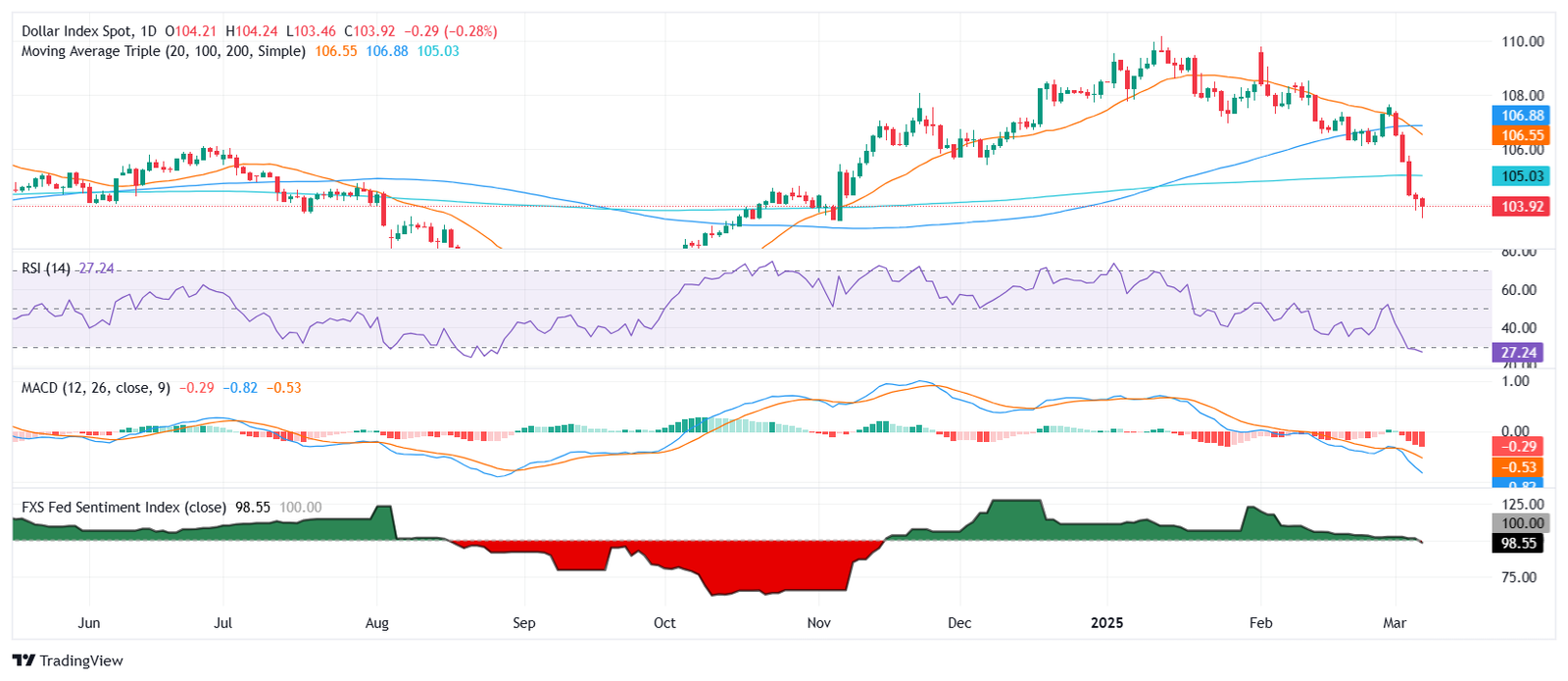
Task: Click the TradingView logo icon
Action: (x=24, y=660)
